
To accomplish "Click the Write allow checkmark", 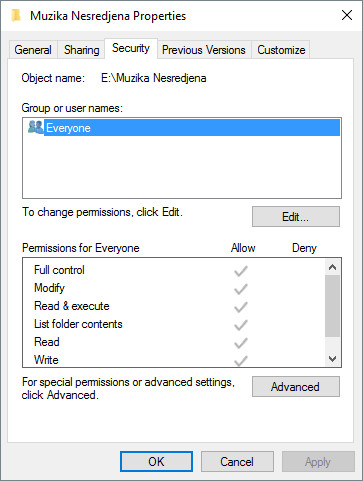I will [241, 361].
